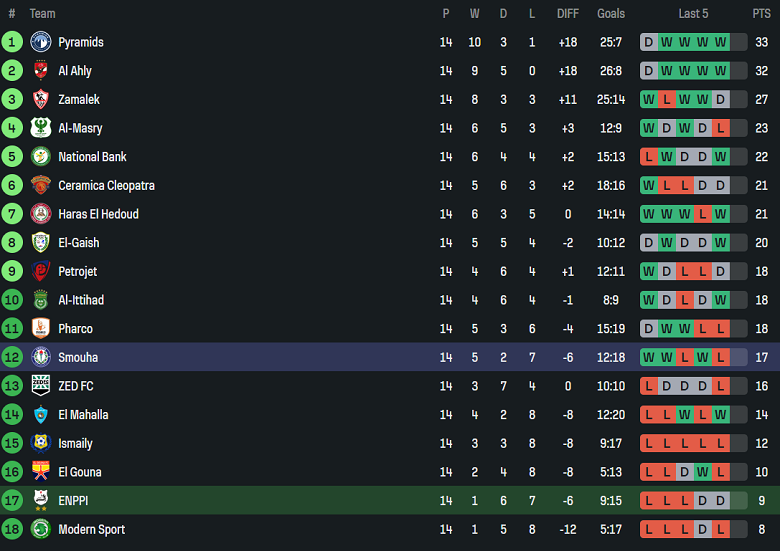Sort the table by PTS column
This screenshot has height=551, width=780.
coord(761,14)
